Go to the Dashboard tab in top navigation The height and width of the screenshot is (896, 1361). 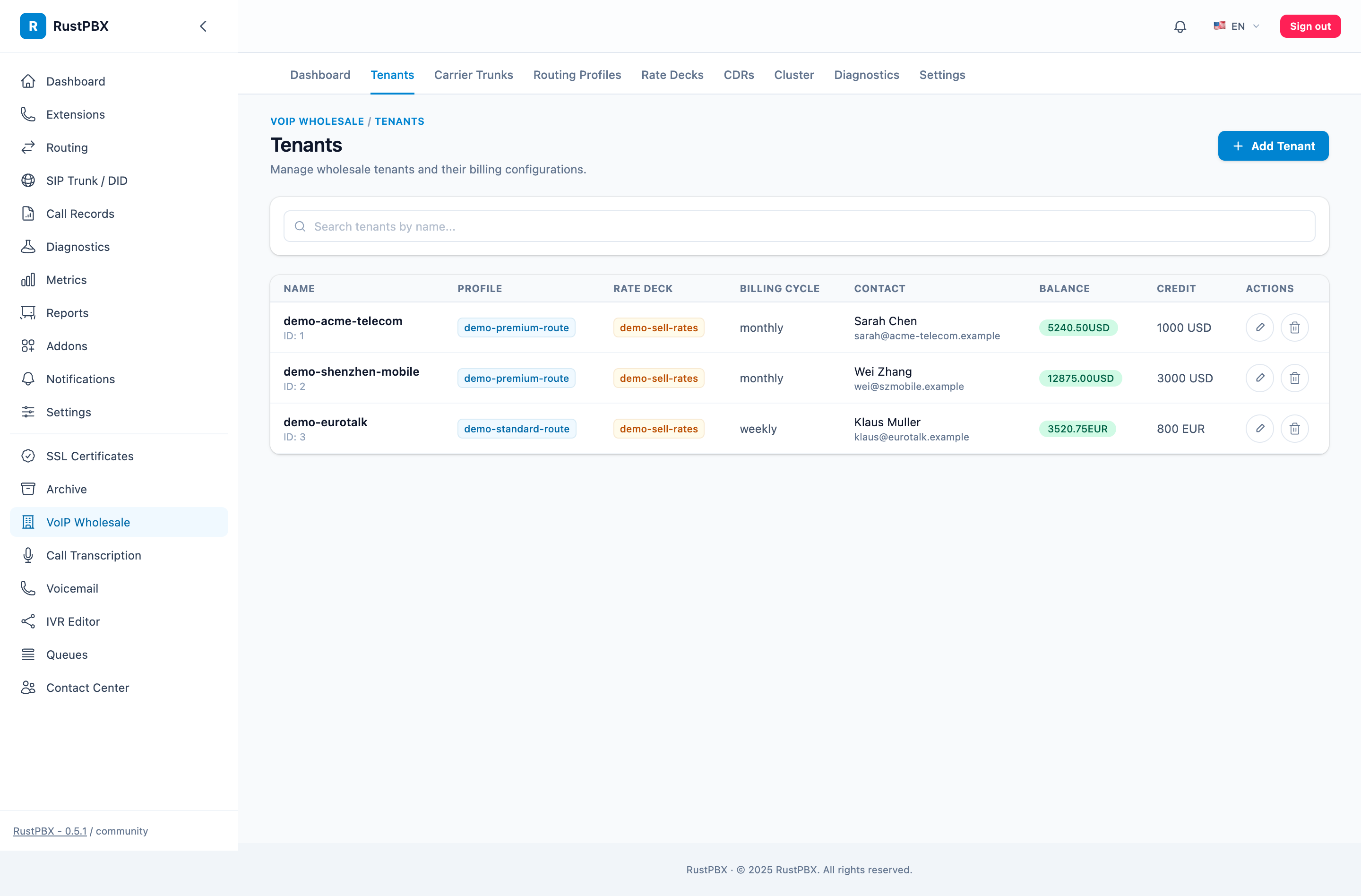point(319,75)
